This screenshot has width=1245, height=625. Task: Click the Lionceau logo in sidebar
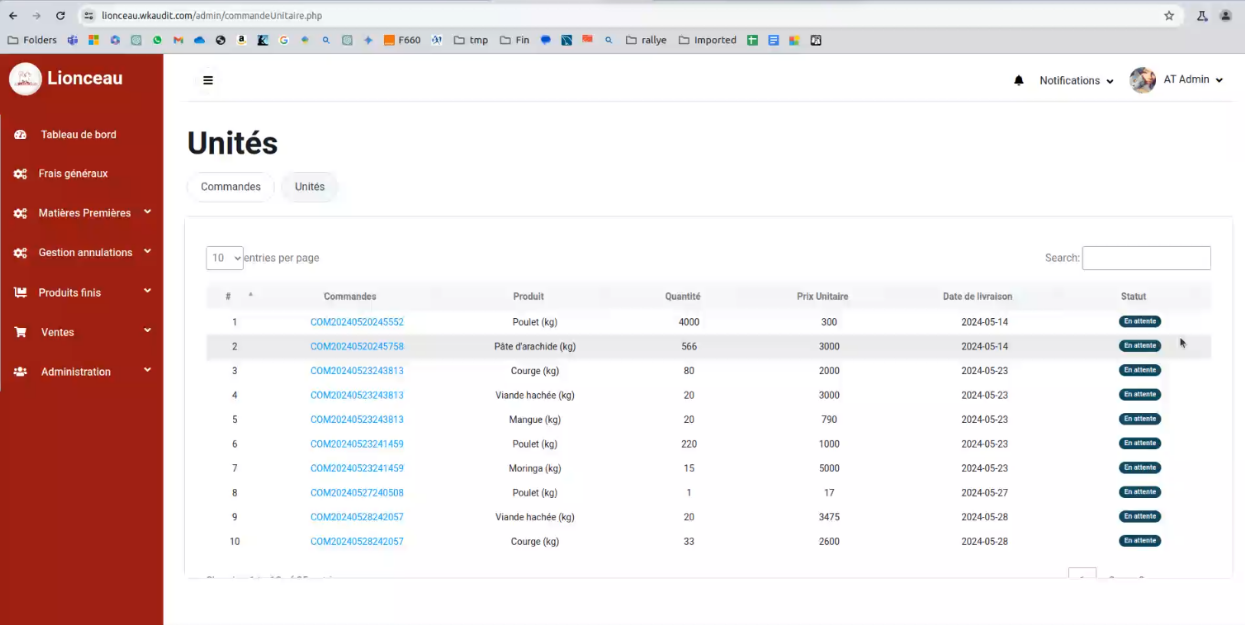25,79
